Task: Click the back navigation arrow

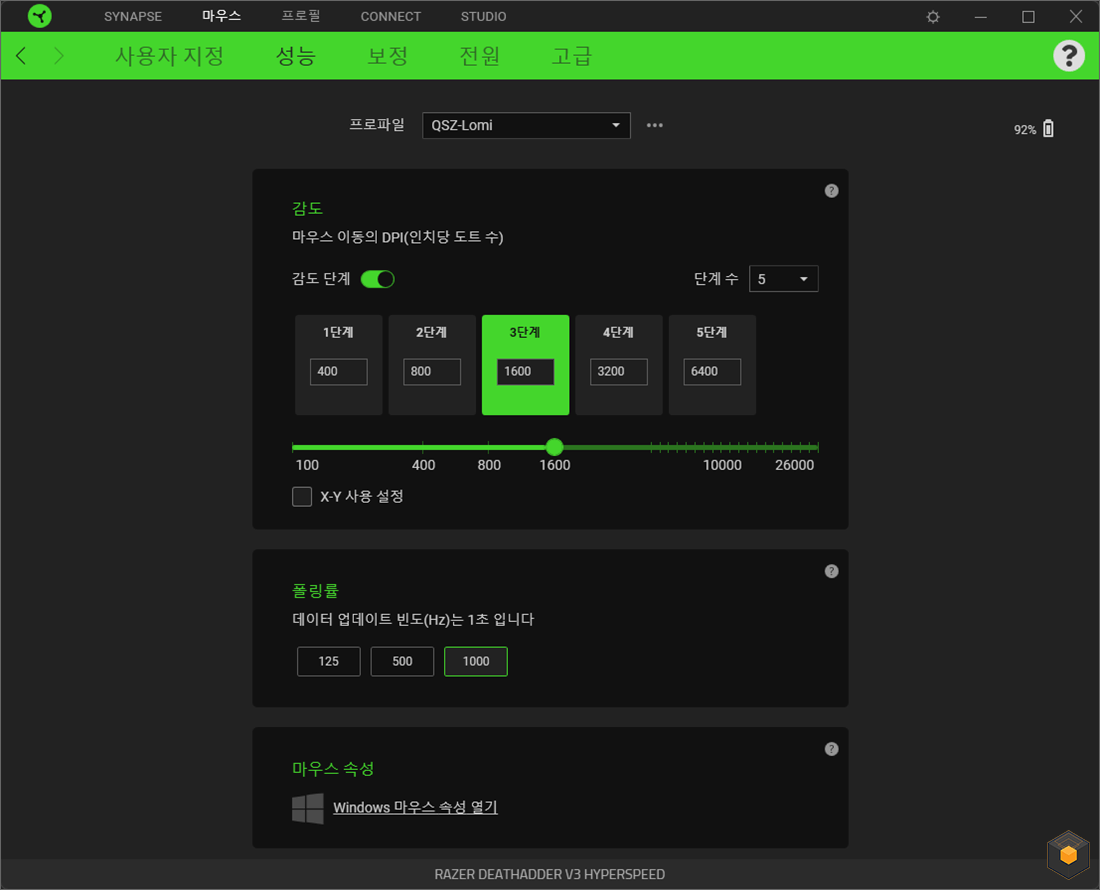Action: (x=21, y=55)
